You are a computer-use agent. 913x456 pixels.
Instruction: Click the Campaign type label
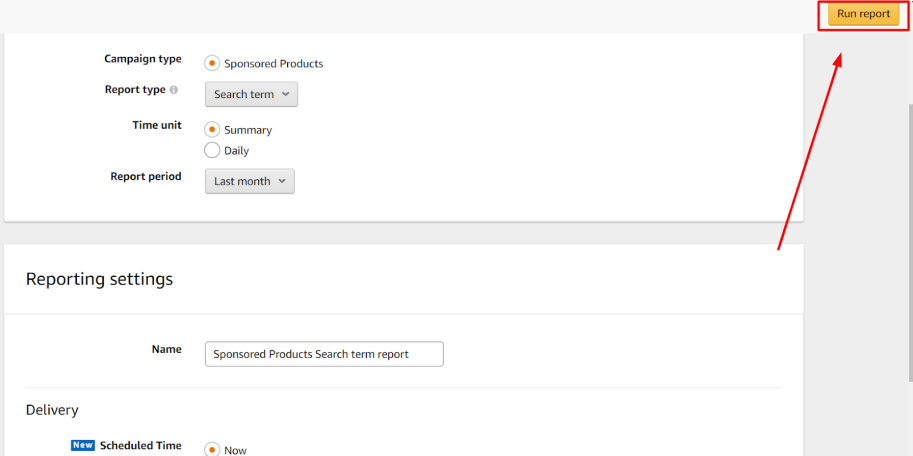coord(143,59)
